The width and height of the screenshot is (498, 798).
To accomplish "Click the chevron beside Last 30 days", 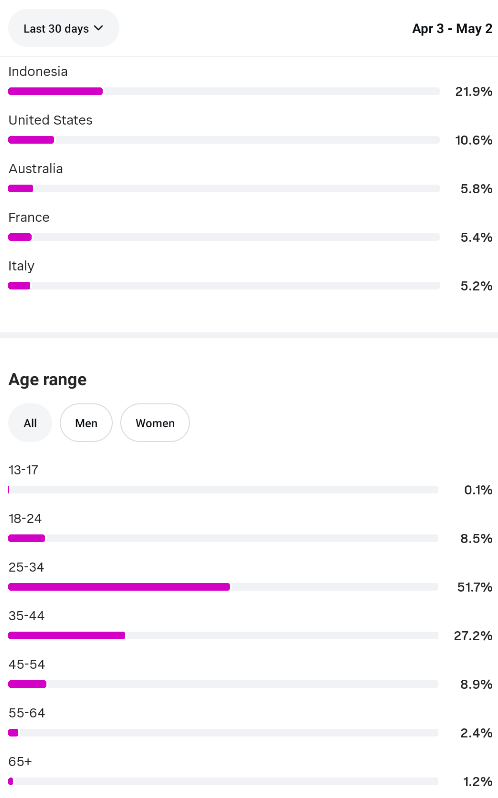I will (x=99, y=28).
